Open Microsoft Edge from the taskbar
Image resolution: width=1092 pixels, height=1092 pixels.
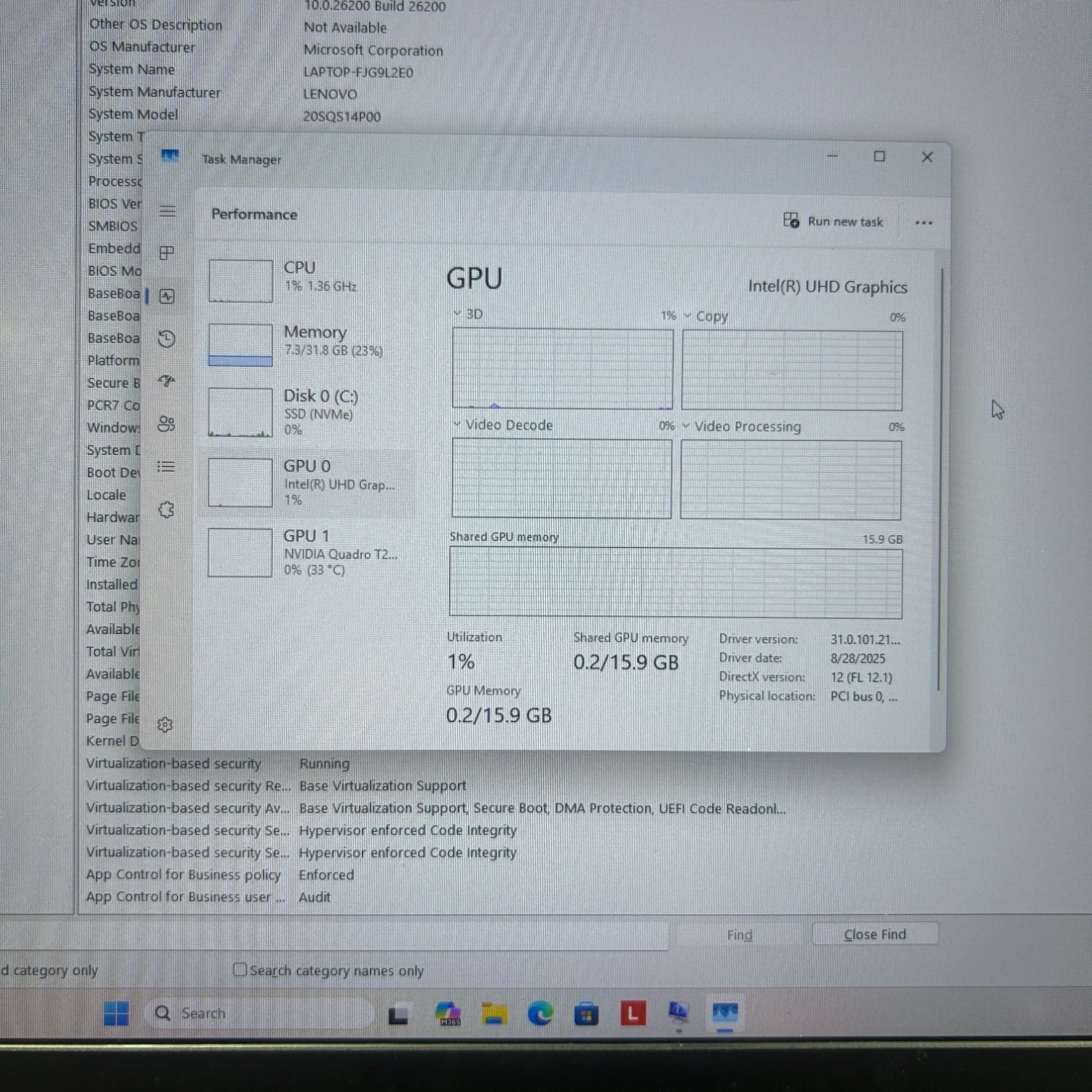coord(539,1013)
